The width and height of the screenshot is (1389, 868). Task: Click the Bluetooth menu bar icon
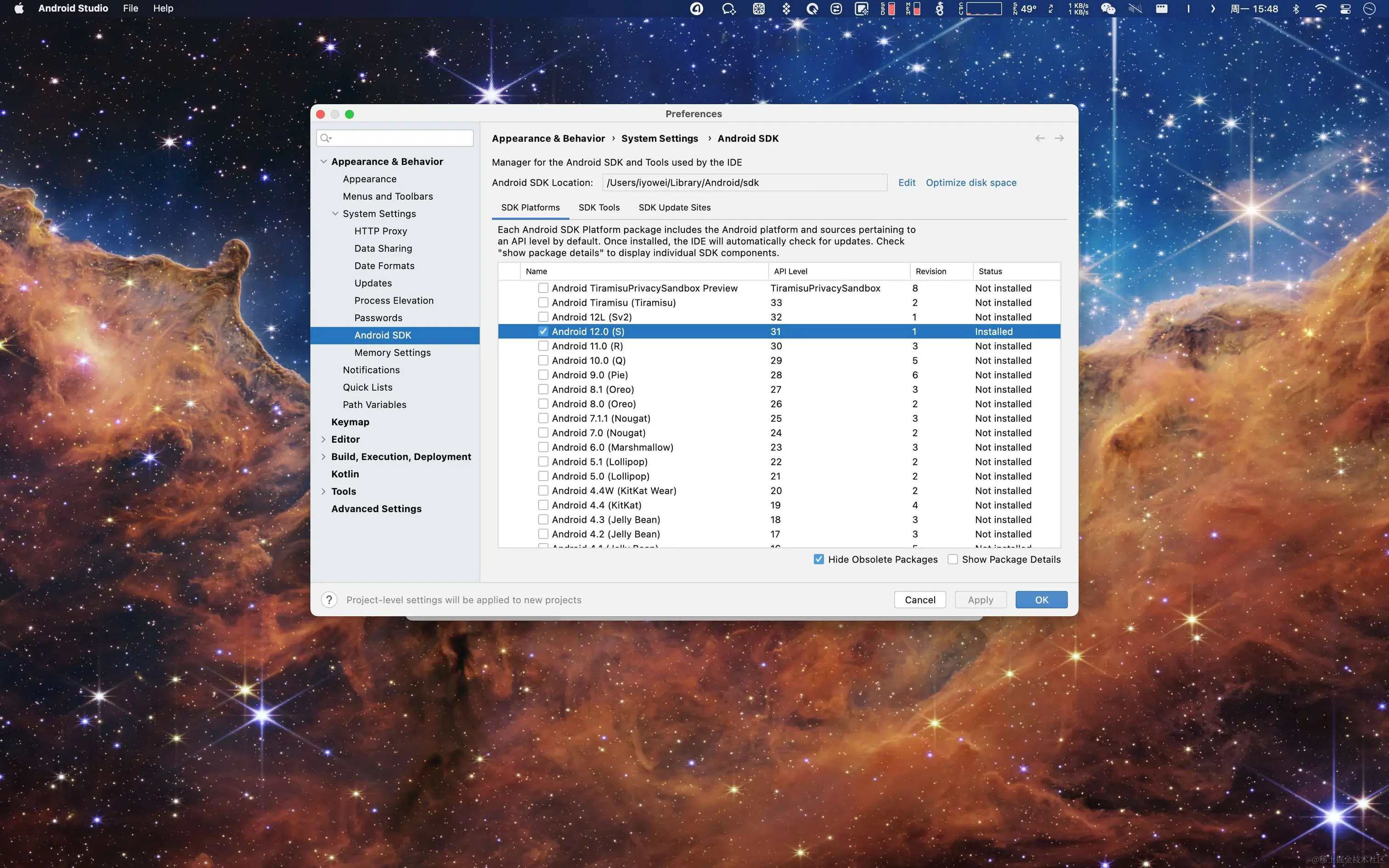pyautogui.click(x=1296, y=9)
